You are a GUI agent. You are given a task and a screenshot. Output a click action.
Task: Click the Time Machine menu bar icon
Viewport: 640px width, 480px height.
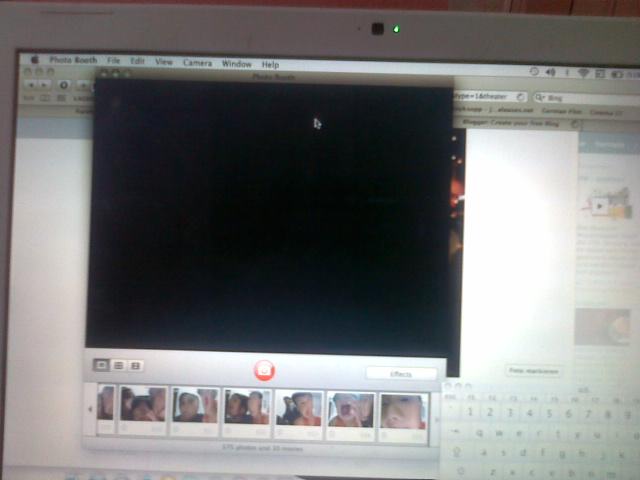(534, 71)
